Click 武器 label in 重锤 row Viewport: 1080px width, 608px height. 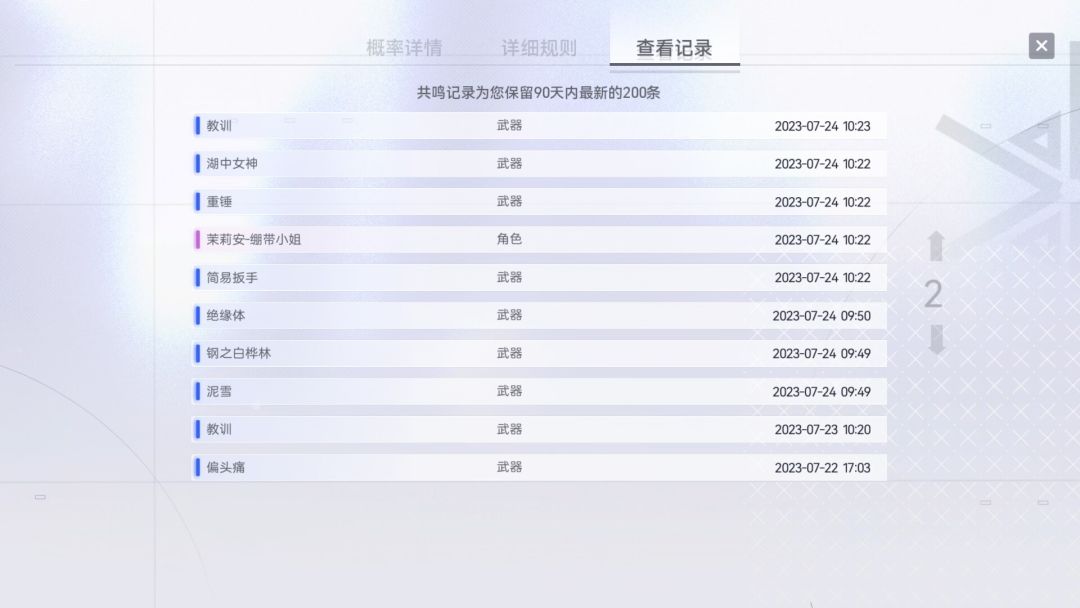[x=509, y=201]
